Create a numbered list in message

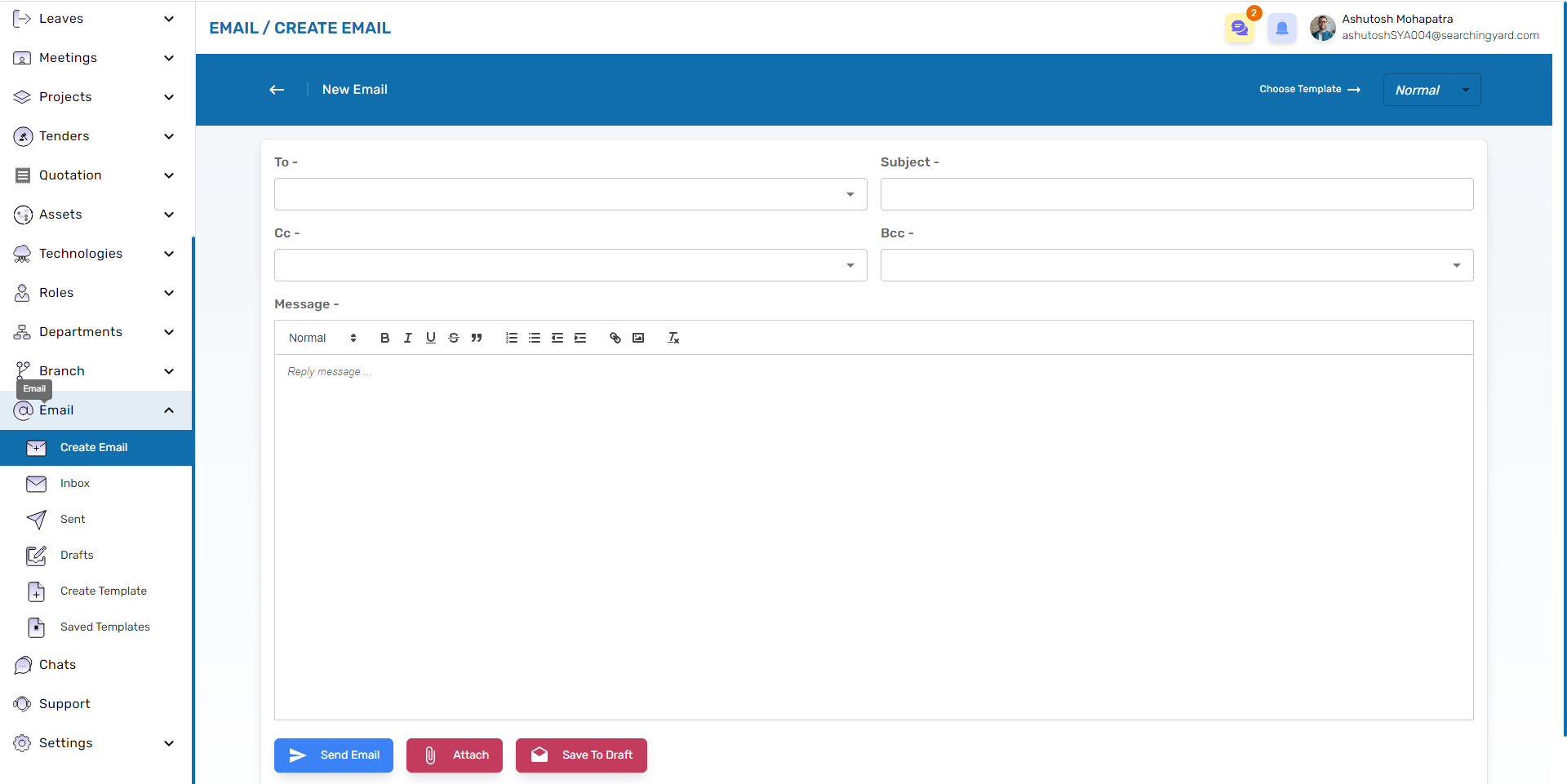tap(512, 338)
